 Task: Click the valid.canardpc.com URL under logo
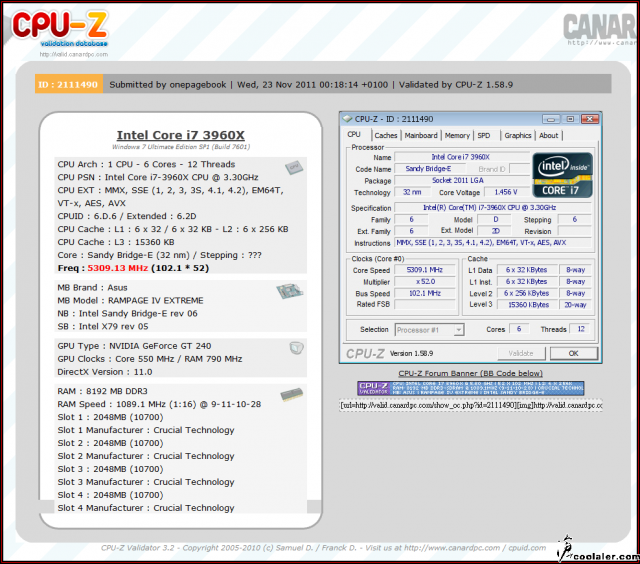(74, 54)
